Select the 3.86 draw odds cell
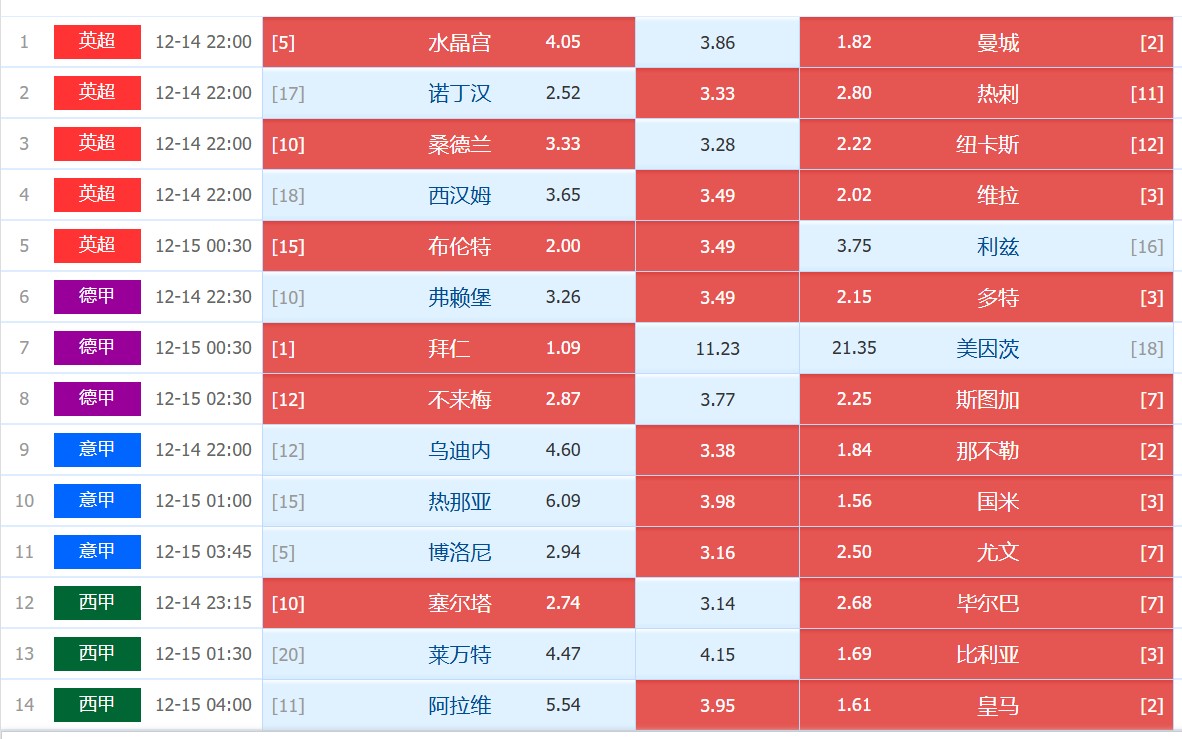Image resolution: width=1182 pixels, height=739 pixels. [x=717, y=42]
